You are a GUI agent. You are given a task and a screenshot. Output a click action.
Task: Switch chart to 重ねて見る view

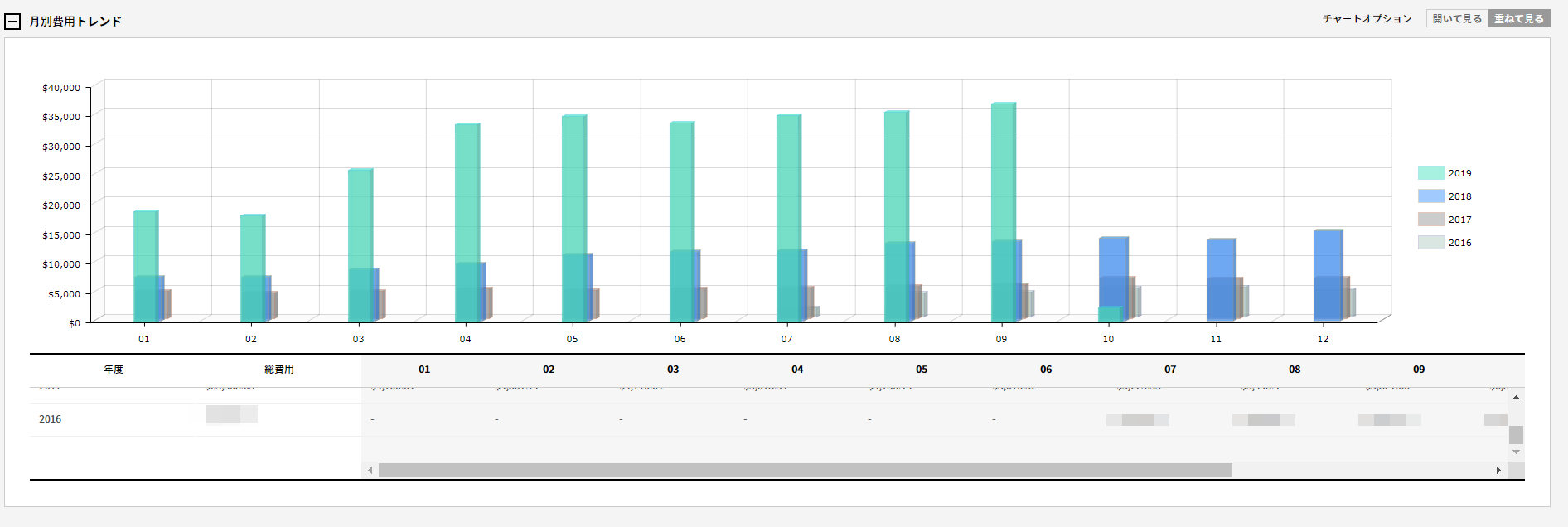1518,18
